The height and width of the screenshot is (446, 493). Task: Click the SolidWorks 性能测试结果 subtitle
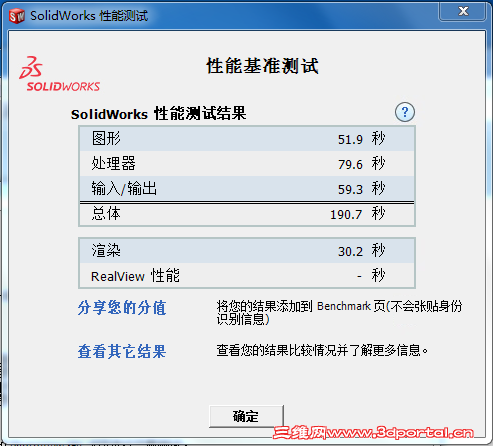pos(159,114)
